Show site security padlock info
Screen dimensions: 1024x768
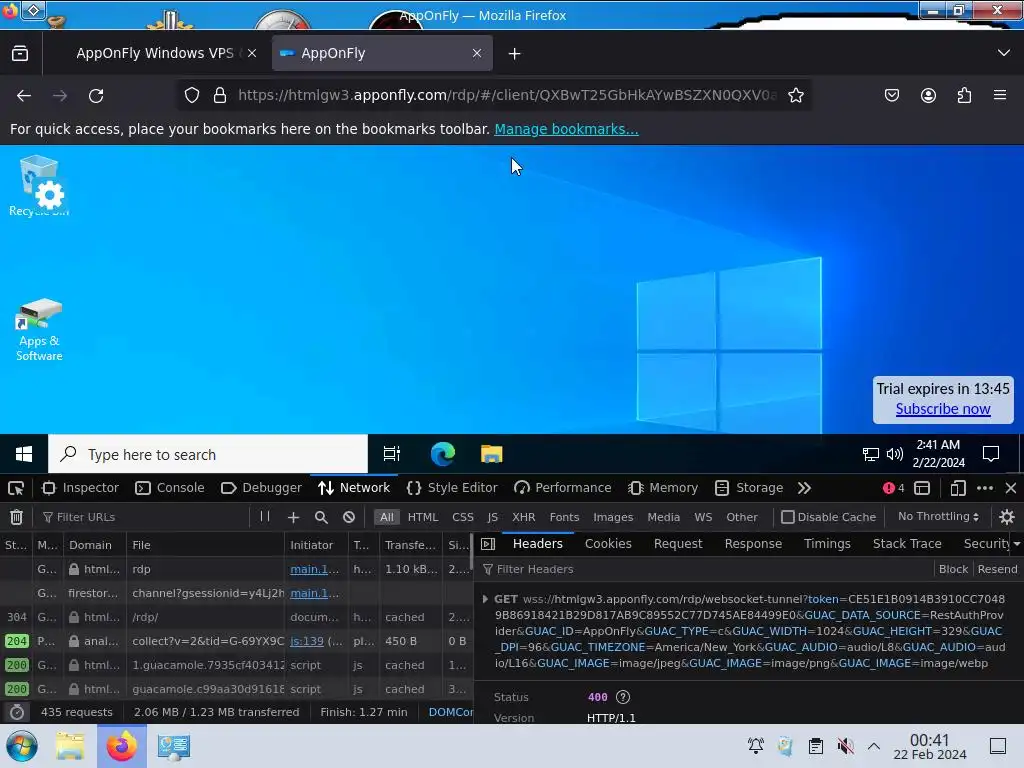[220, 95]
